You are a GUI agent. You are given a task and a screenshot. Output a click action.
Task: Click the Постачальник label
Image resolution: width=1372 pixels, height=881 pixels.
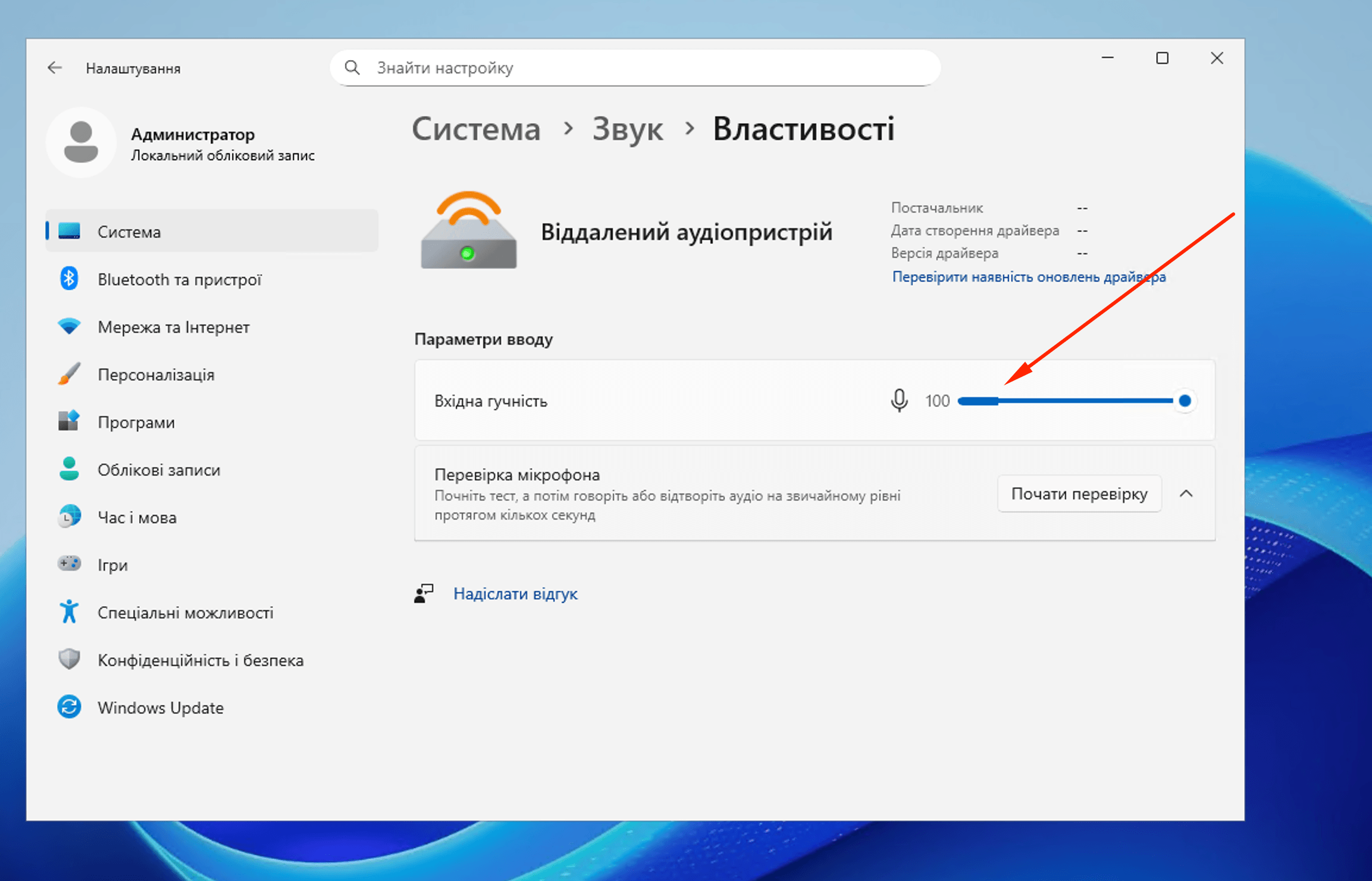click(x=936, y=208)
